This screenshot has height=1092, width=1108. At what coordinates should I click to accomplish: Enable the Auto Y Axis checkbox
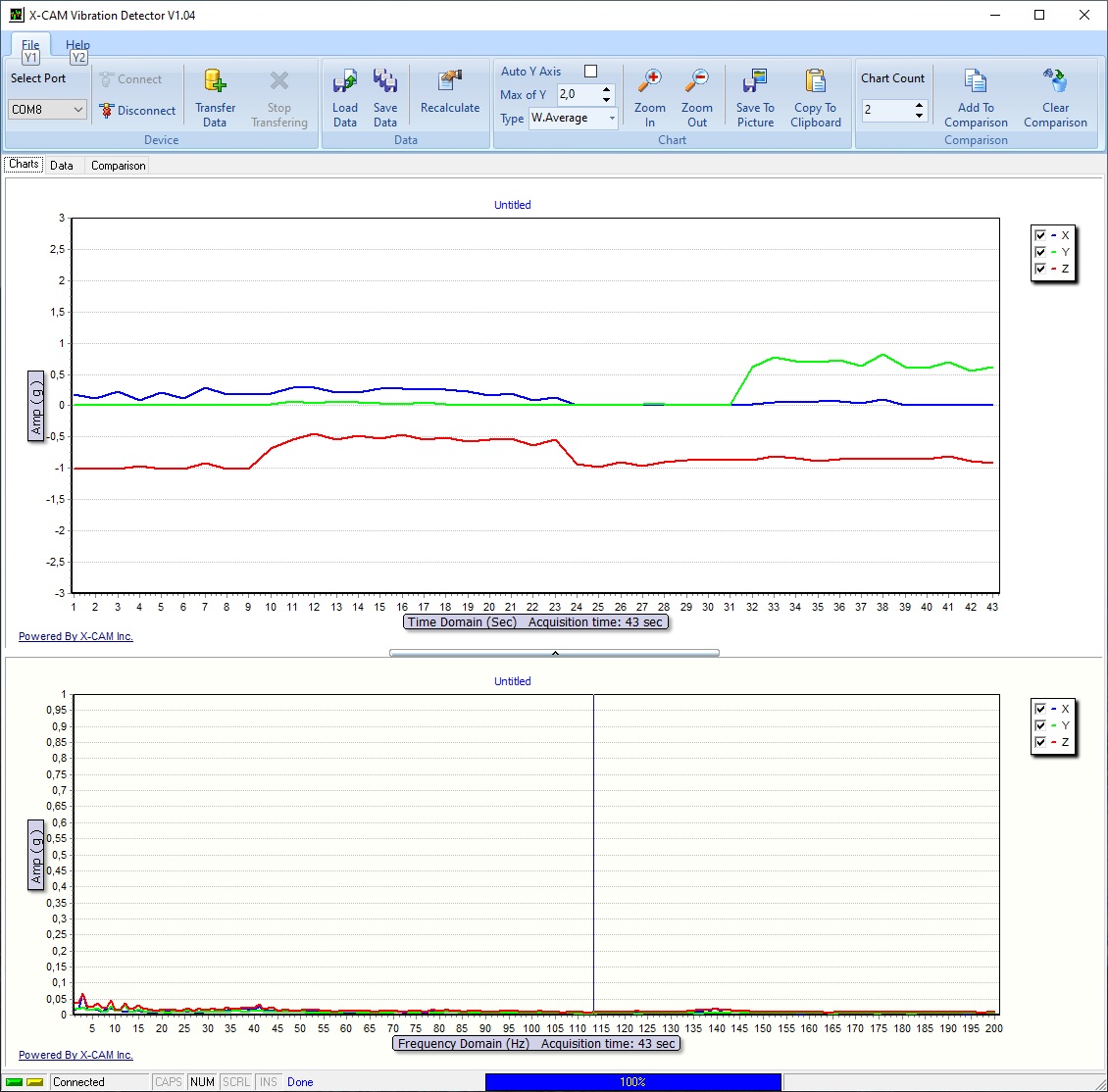[x=590, y=72]
